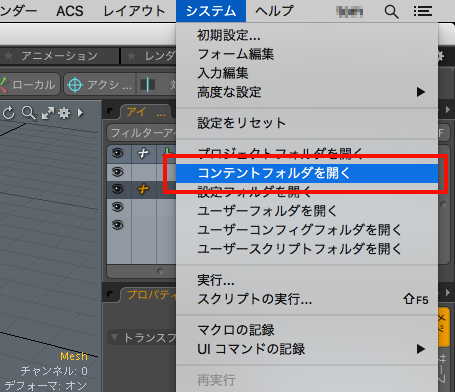Collapse the トランスフ section triangle
Viewport: 455px width, 392px height.
coord(114,338)
